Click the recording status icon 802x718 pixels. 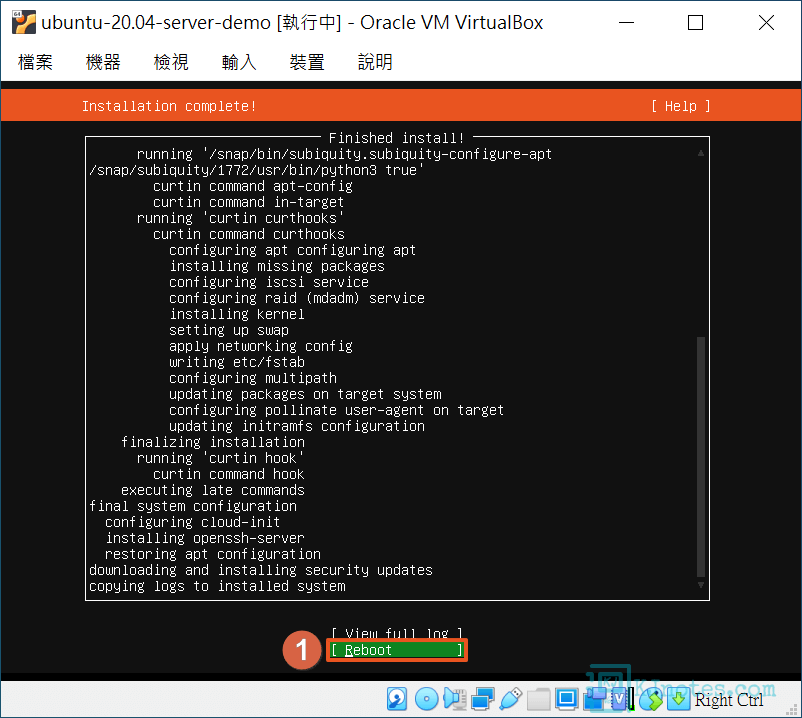click(594, 699)
